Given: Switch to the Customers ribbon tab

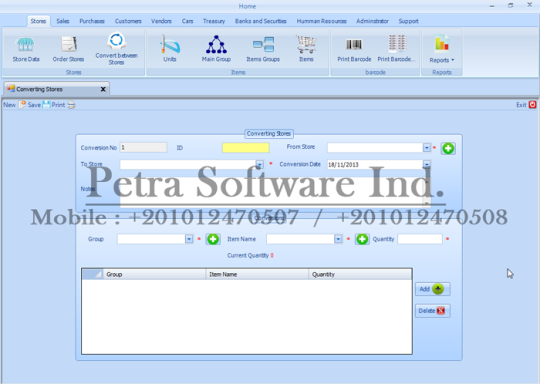Looking at the screenshot, I should [x=128, y=21].
